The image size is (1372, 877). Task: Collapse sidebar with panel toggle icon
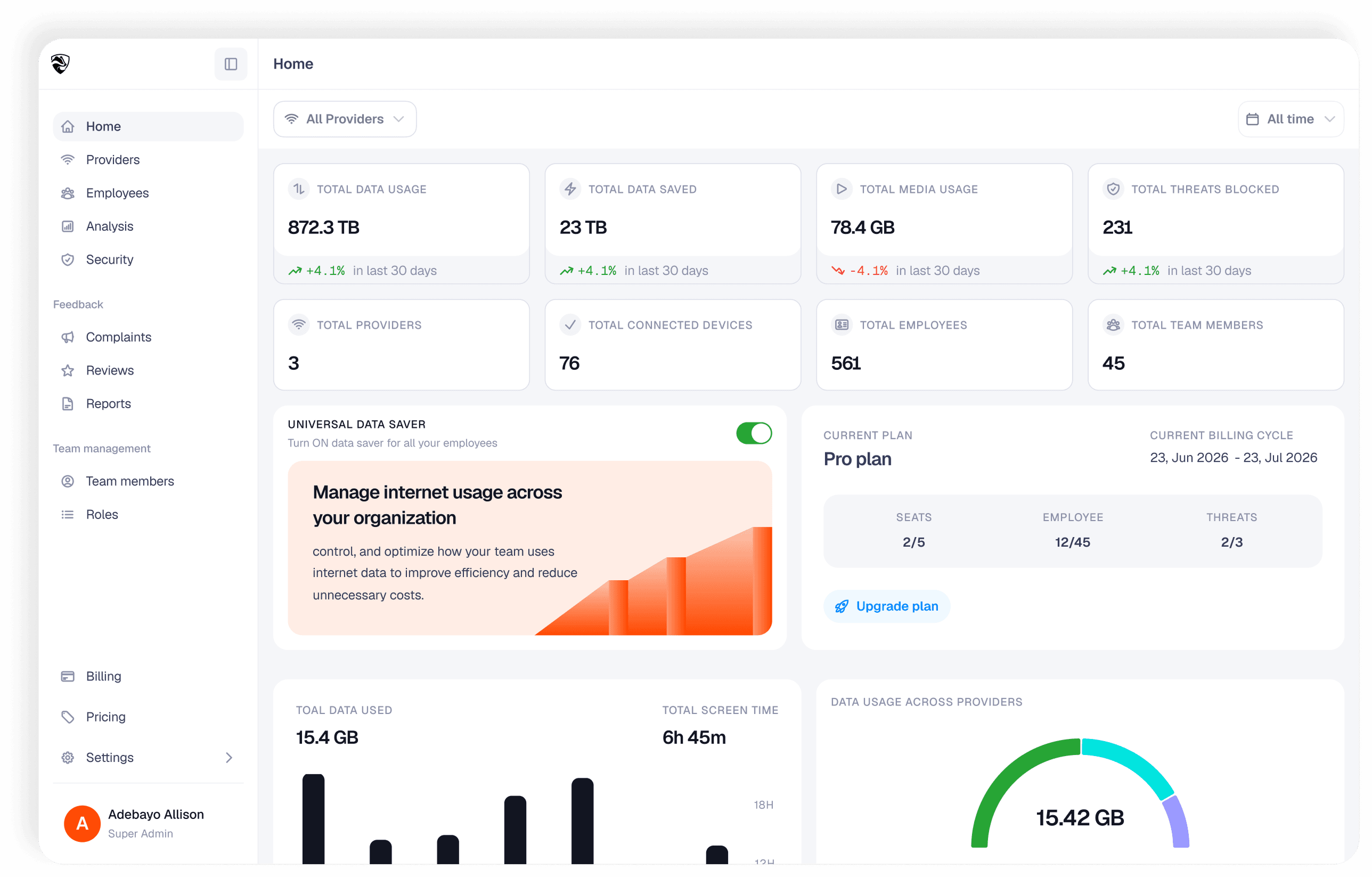231,64
